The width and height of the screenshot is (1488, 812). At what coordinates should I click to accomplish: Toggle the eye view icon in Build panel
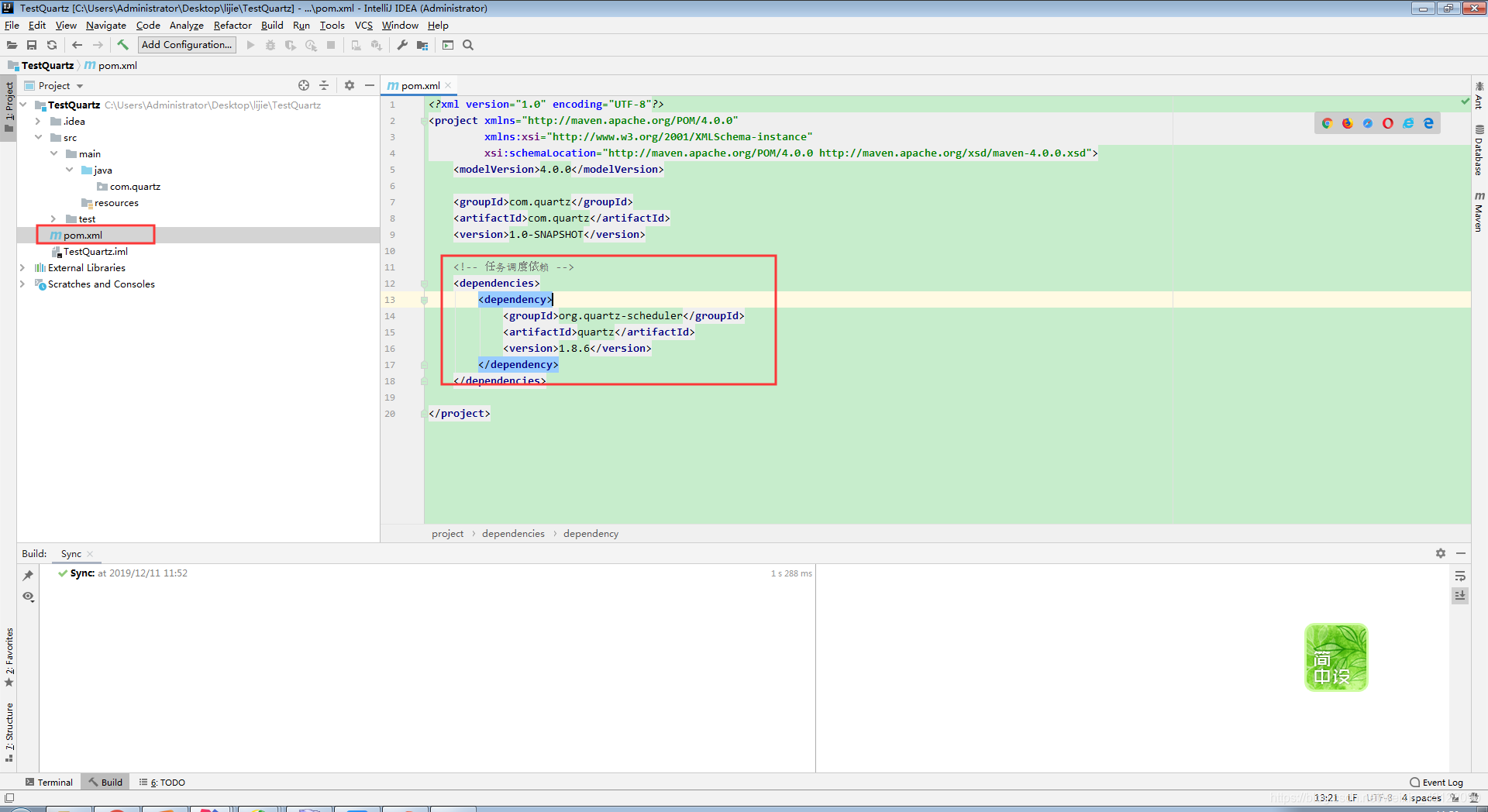click(28, 596)
